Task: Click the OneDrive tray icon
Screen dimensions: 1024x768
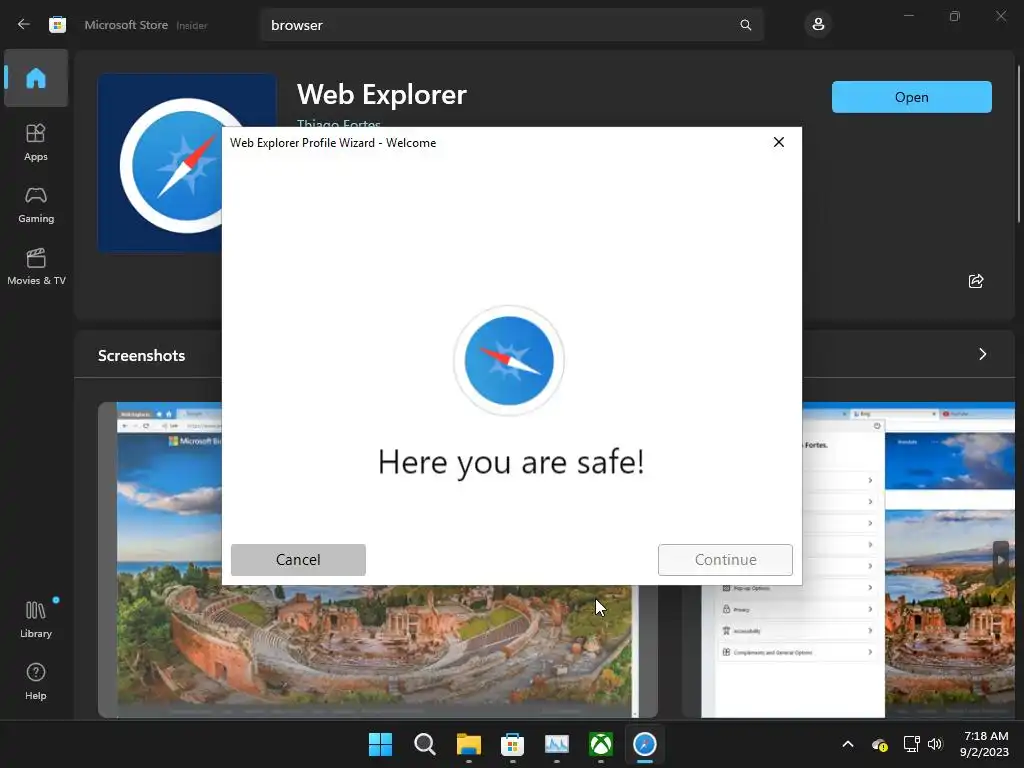Action: [880, 744]
